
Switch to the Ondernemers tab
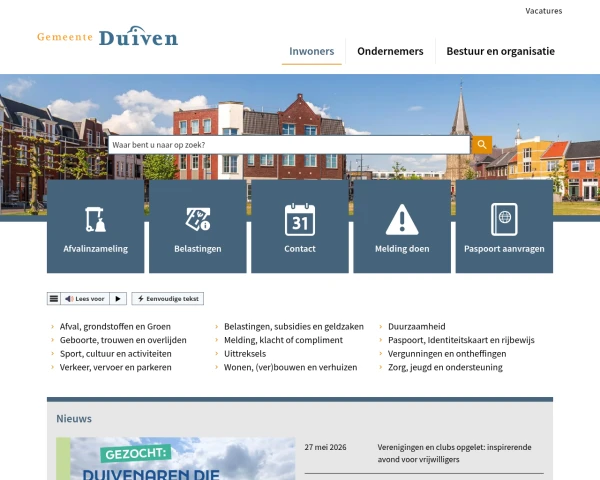(390, 51)
